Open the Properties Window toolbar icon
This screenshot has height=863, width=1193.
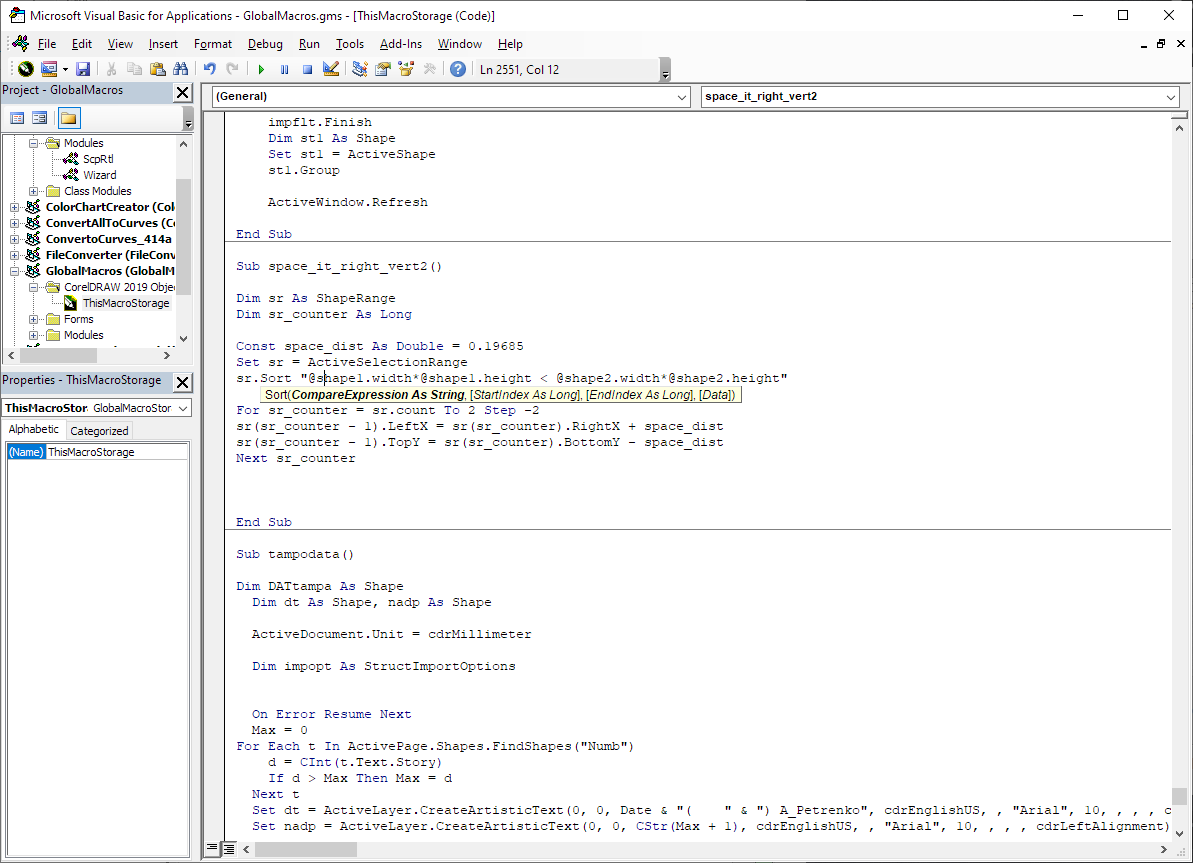(x=383, y=69)
